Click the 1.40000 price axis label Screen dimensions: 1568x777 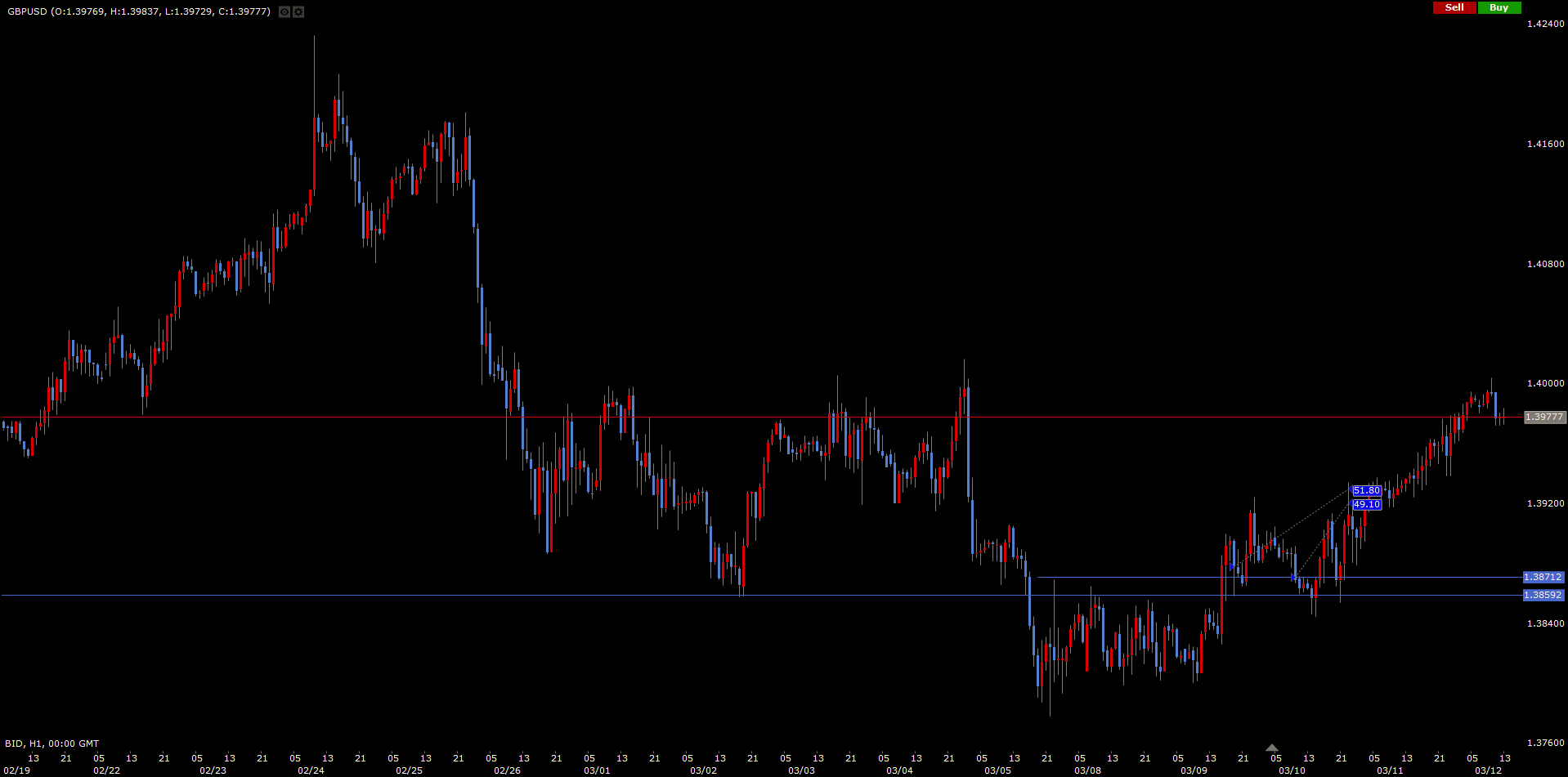[x=1545, y=383]
